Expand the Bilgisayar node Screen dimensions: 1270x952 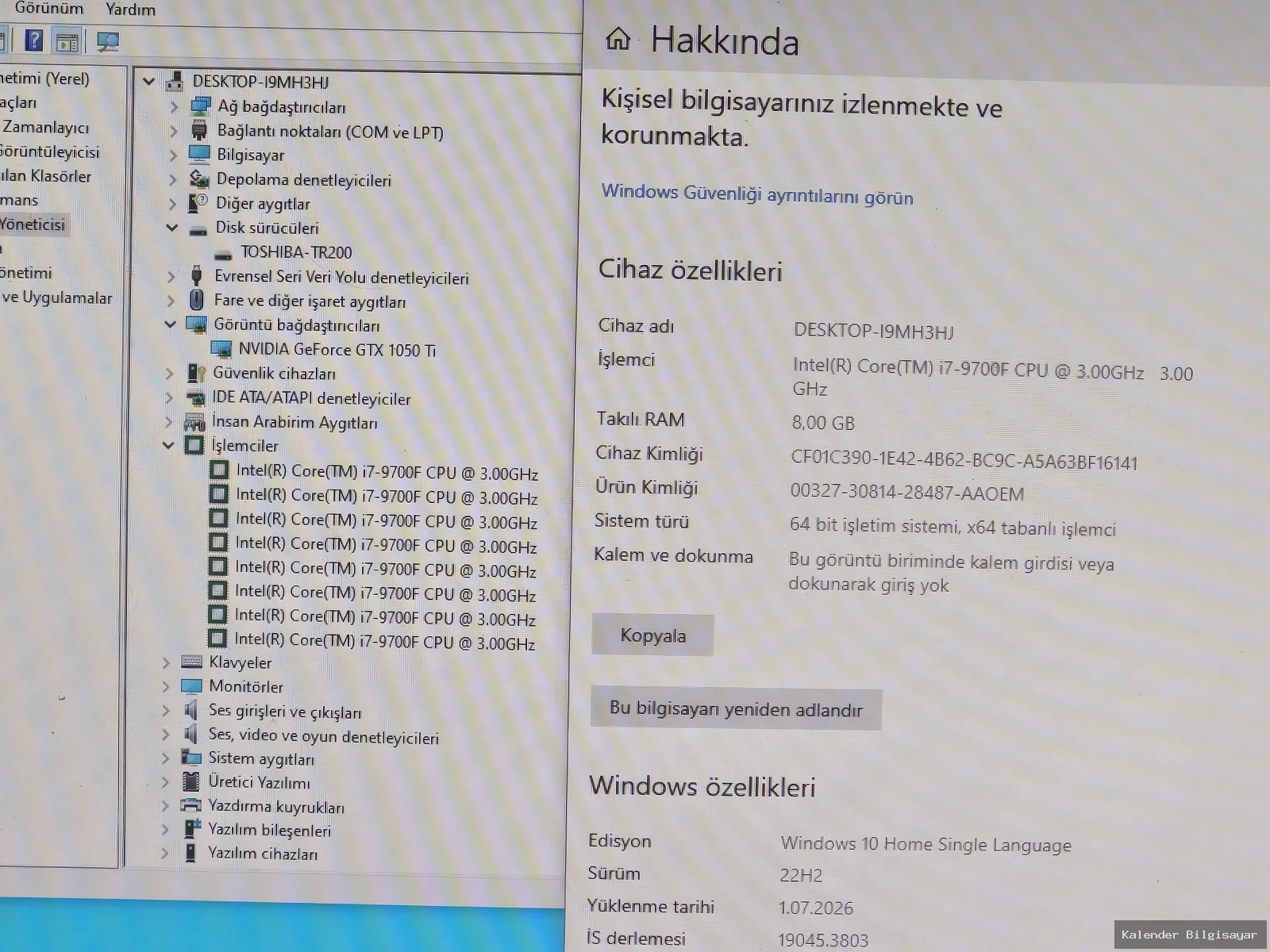173,155
